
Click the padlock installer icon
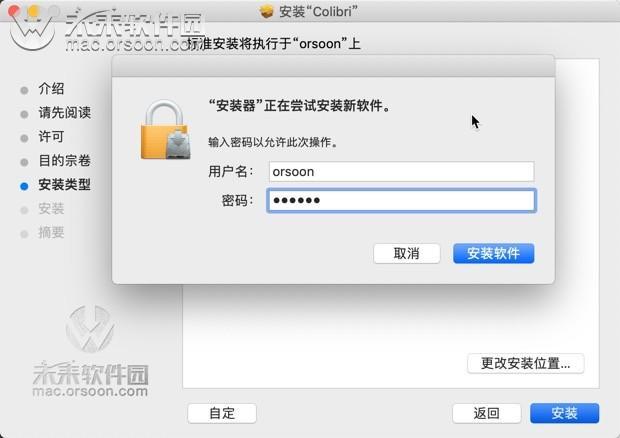(x=166, y=130)
